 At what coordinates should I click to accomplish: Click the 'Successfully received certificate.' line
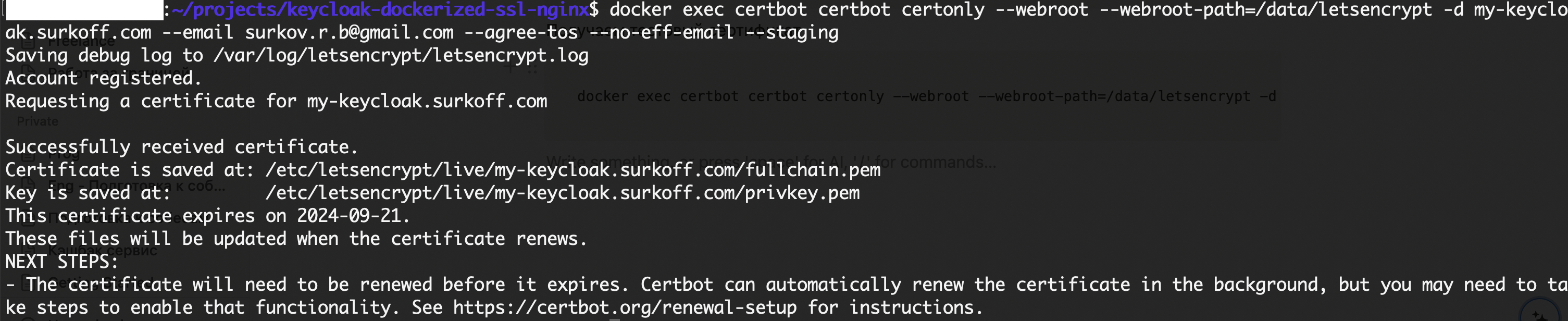[x=181, y=147]
